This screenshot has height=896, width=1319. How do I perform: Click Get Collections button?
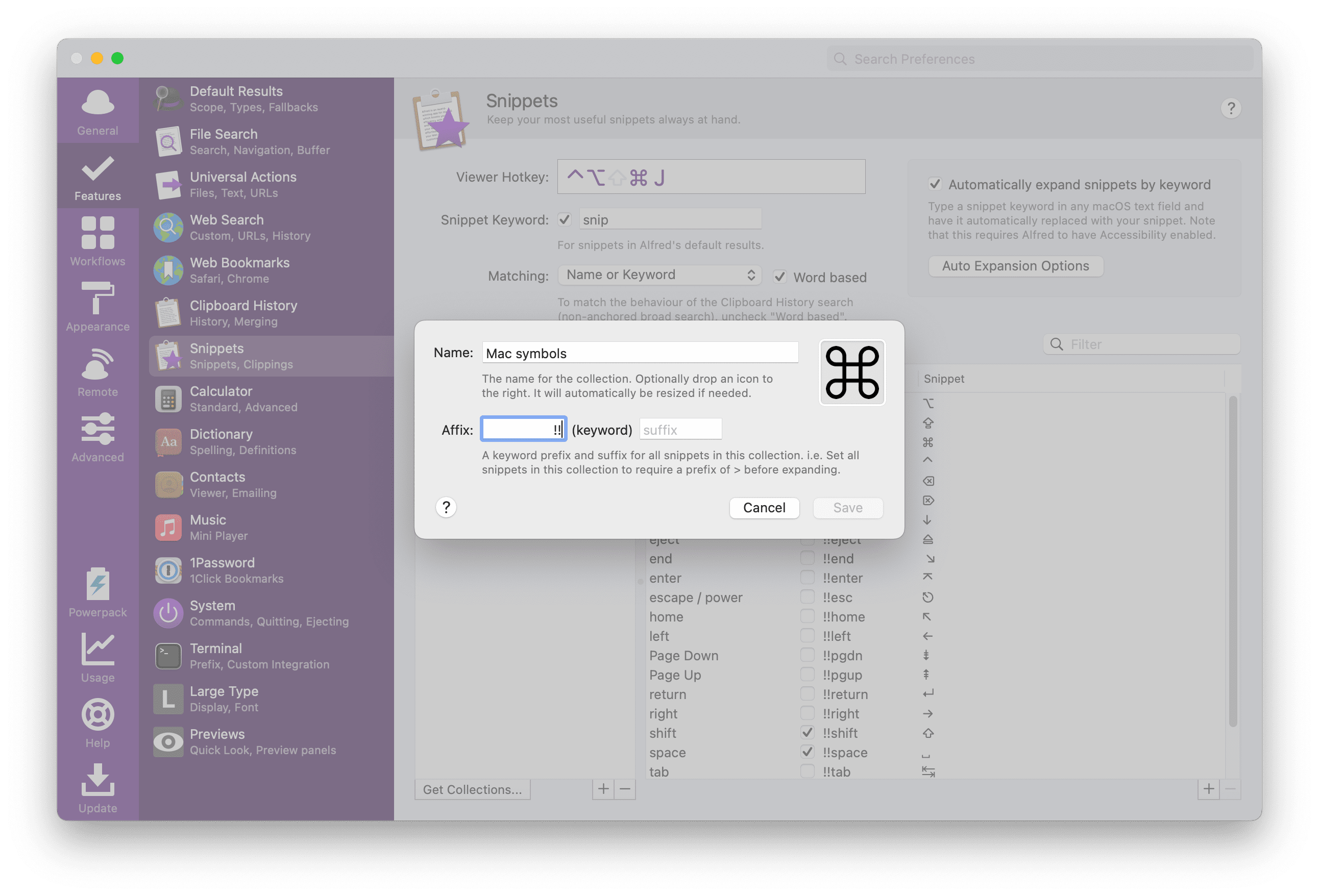(x=472, y=789)
